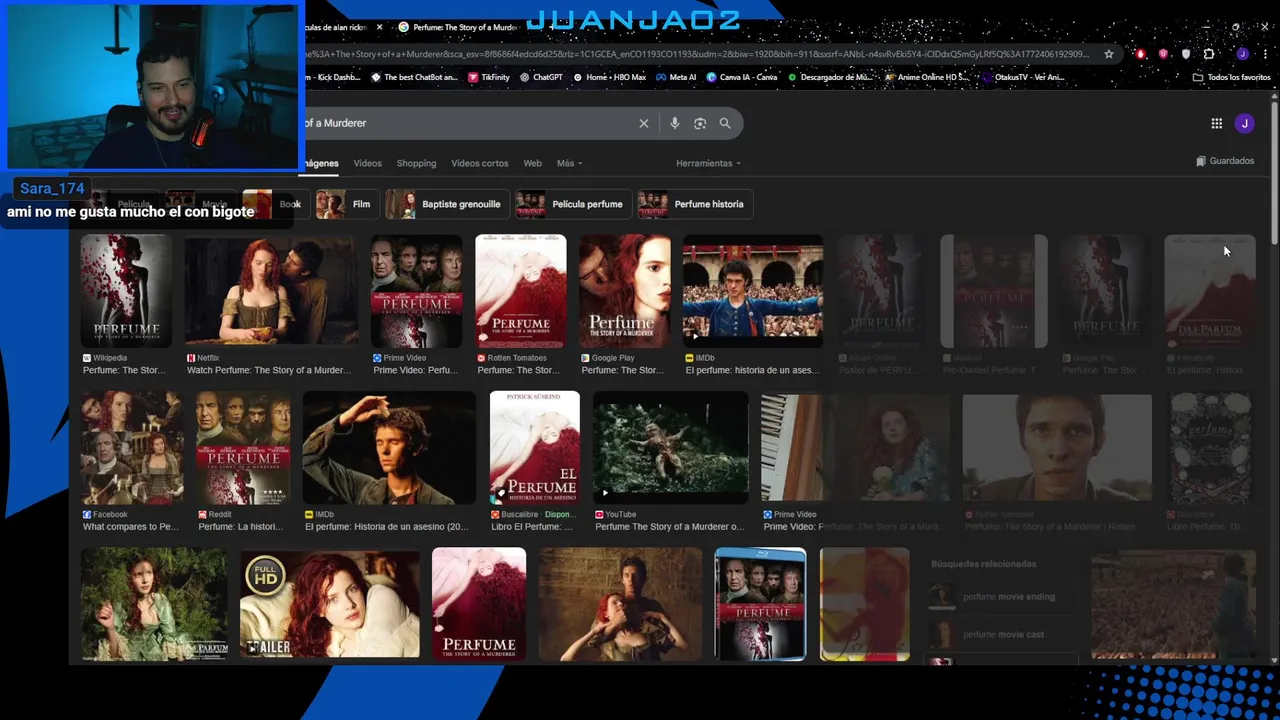The image size is (1280, 720).
Task: Open Guardados saved items
Action: [x=1225, y=161]
